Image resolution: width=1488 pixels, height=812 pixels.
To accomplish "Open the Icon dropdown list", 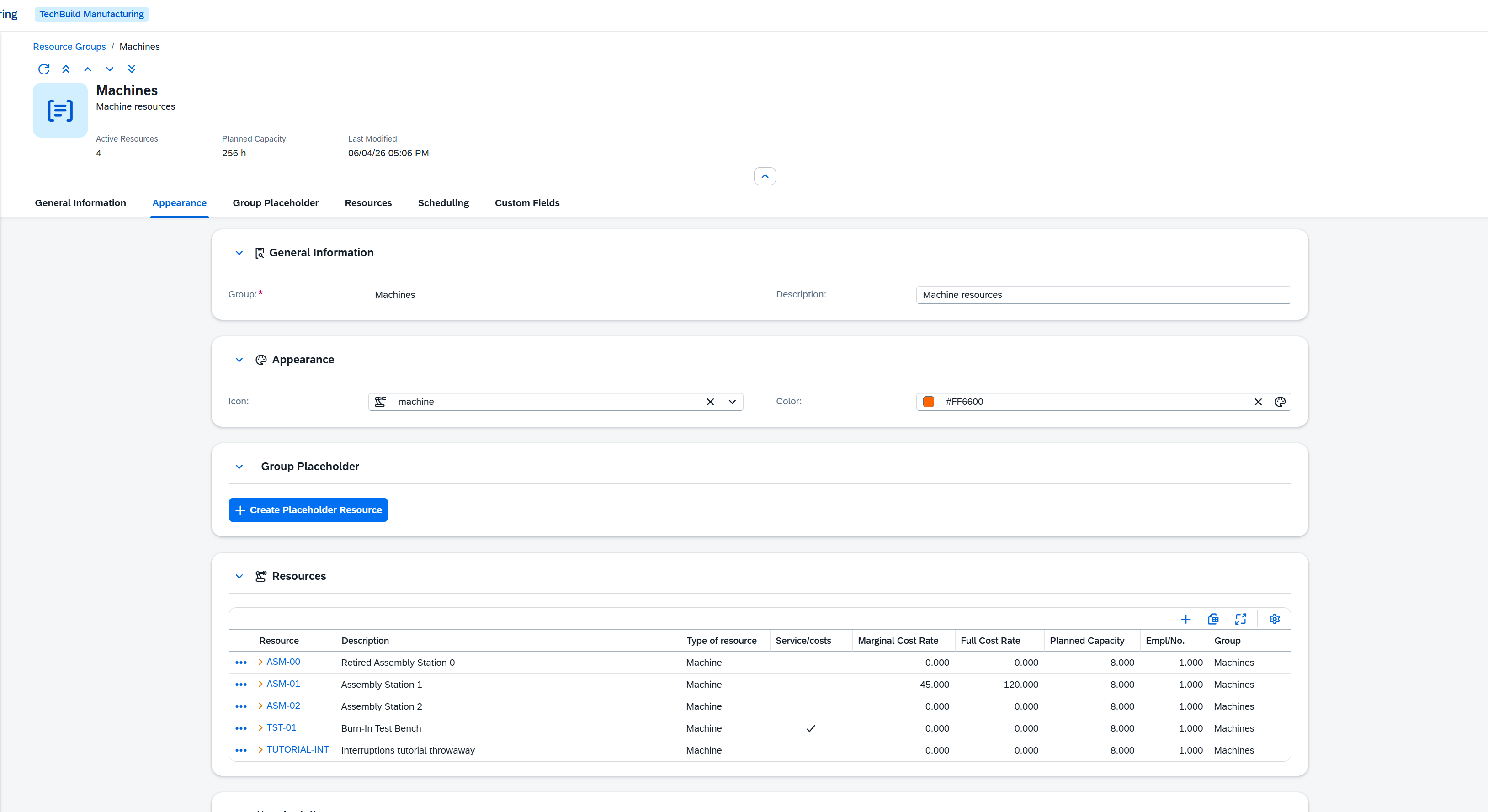I will tap(732, 402).
